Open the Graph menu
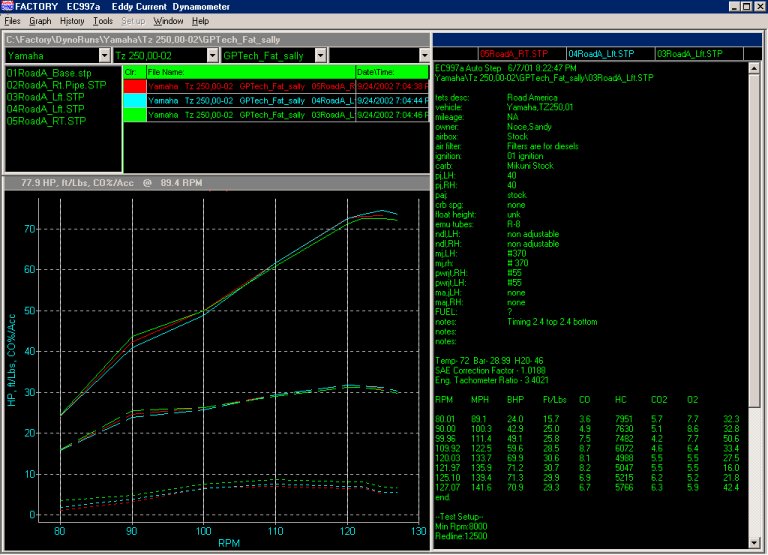Screen dimensions: 768x555 coord(40,20)
